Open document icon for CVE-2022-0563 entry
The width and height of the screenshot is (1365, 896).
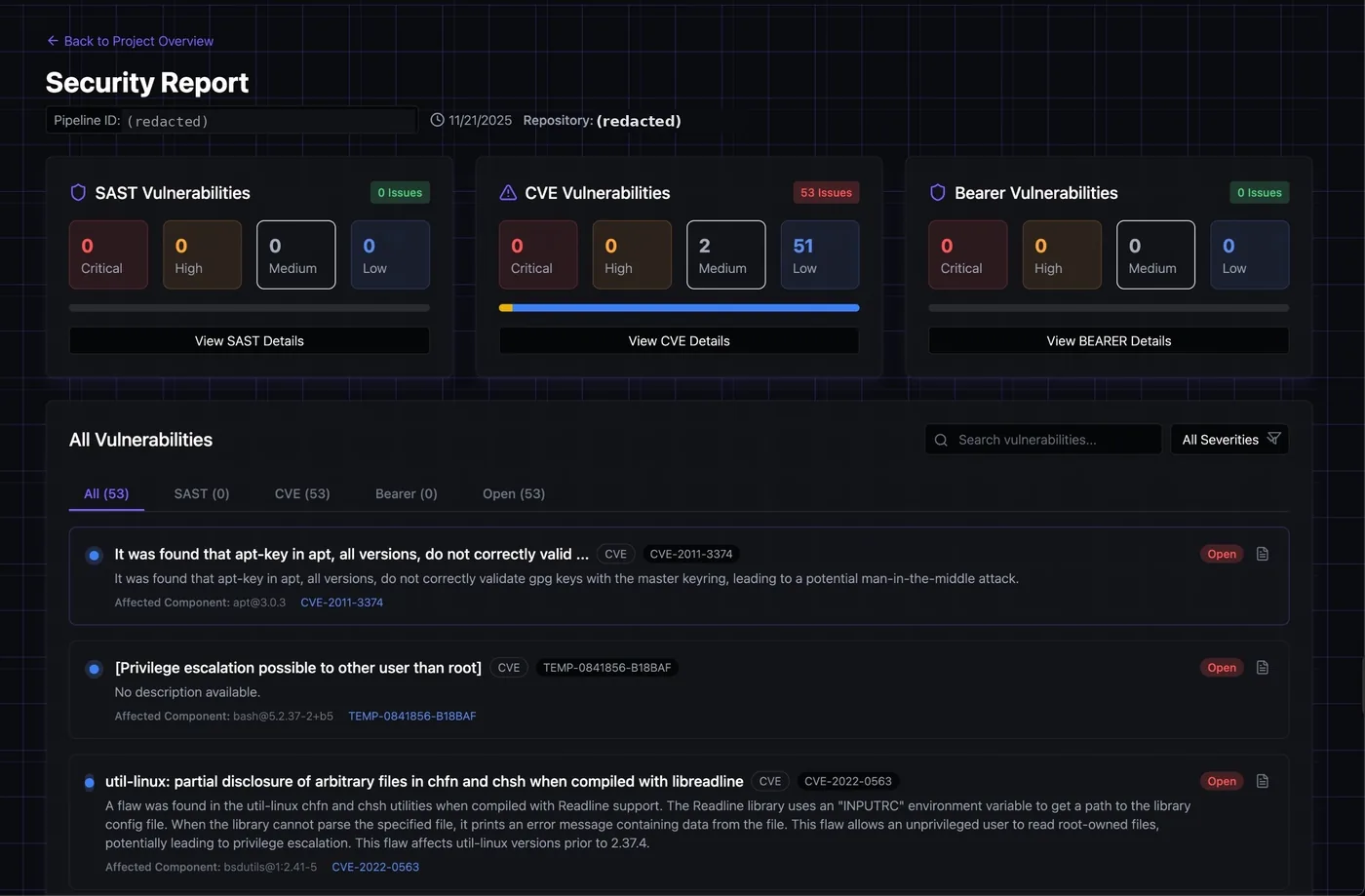(1263, 781)
